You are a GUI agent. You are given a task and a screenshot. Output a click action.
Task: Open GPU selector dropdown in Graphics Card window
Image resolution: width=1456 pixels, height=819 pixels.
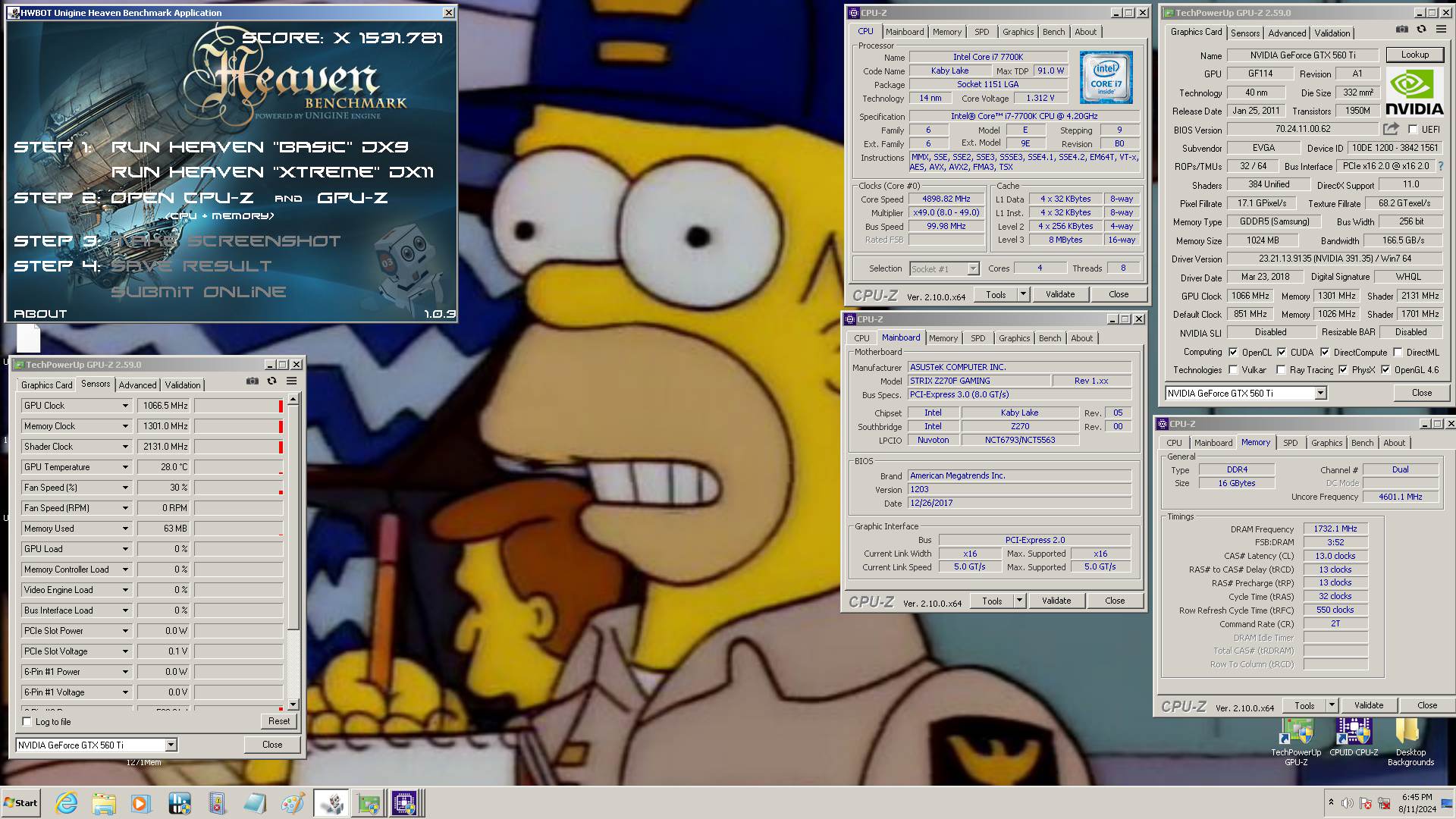1320,393
